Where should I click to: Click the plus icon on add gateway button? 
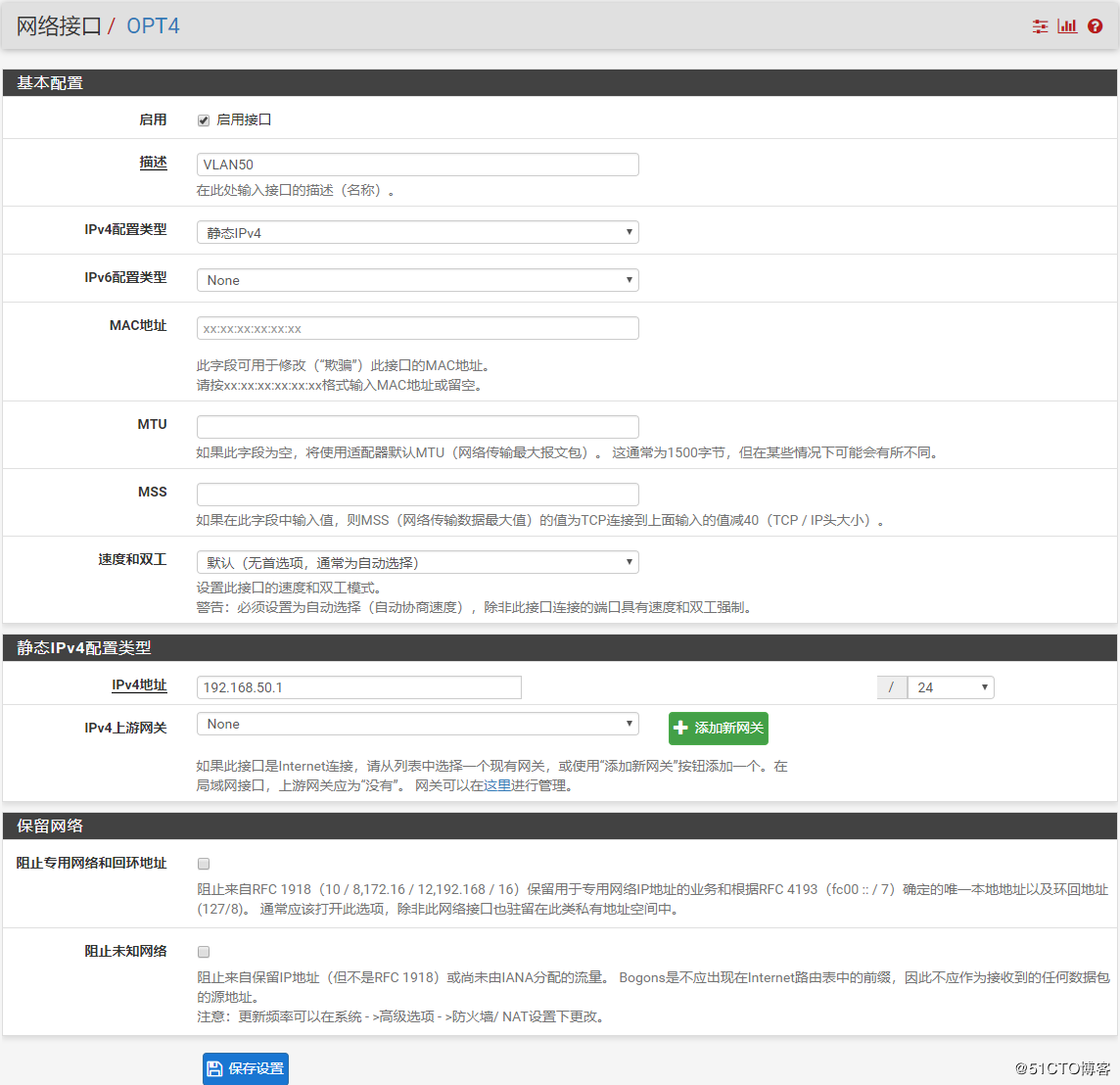(x=681, y=729)
